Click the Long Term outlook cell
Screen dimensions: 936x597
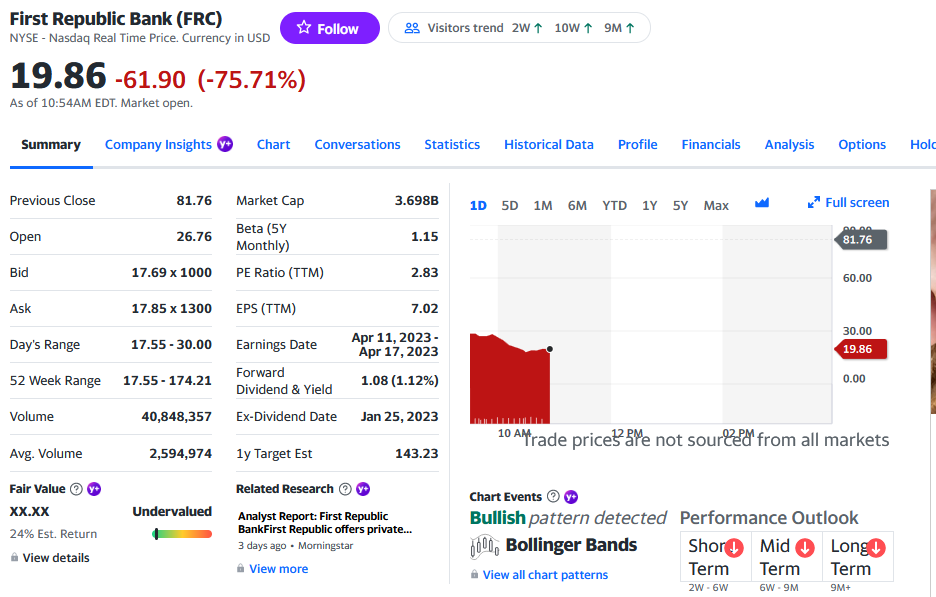(x=858, y=556)
